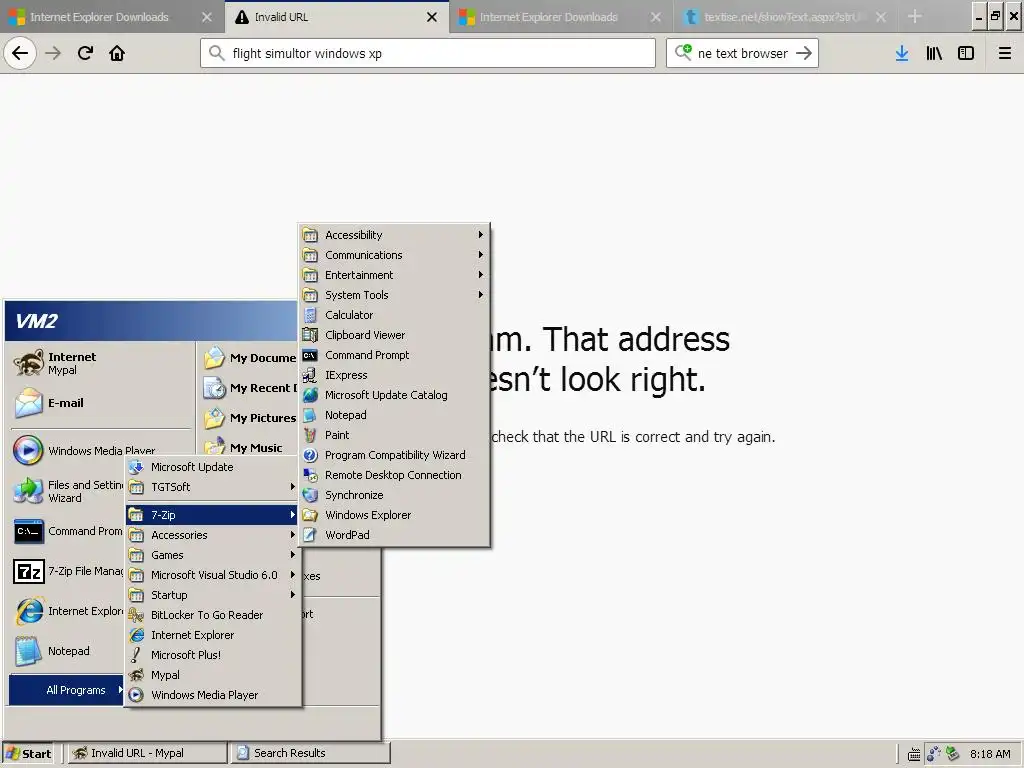Viewport: 1024px width, 768px height.
Task: Switch to Search Results taskbar window
Action: (x=311, y=753)
